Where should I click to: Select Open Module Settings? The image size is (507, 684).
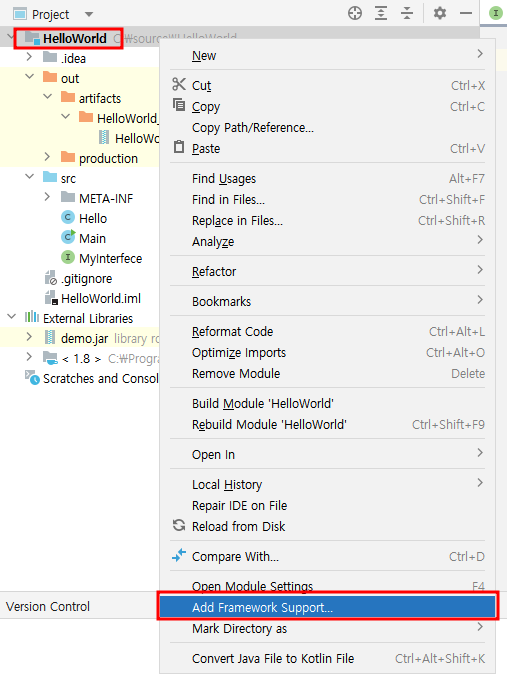click(x=327, y=585)
